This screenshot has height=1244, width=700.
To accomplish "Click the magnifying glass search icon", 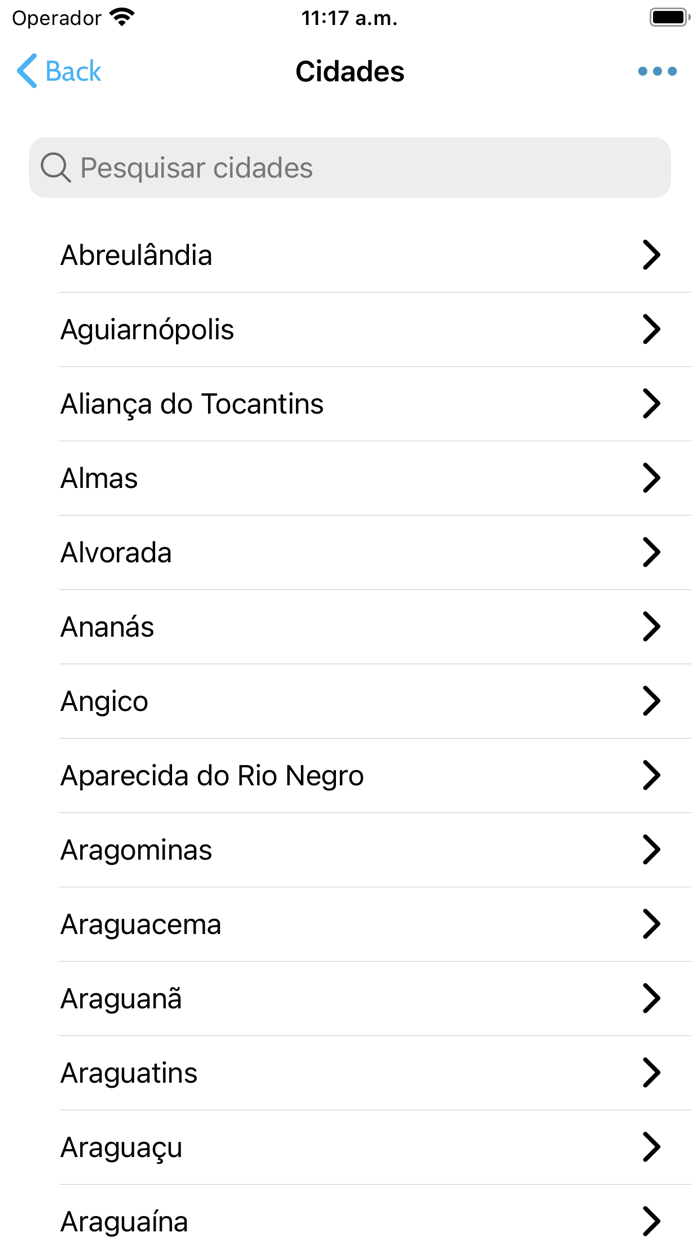I will (x=54, y=167).
